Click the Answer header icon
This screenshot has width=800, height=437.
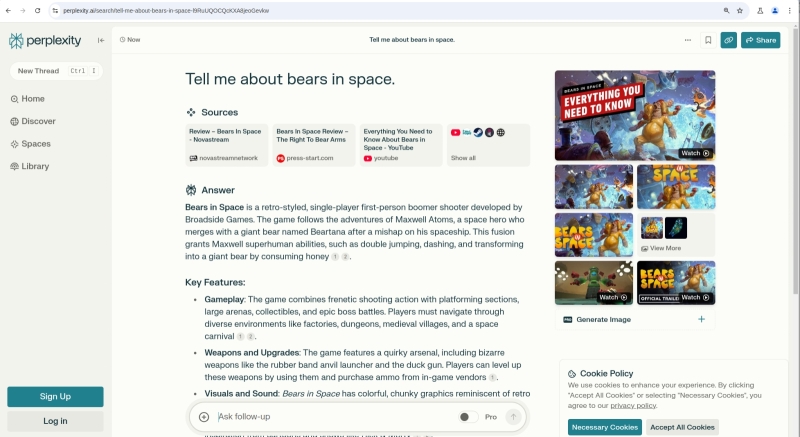[x=191, y=190]
